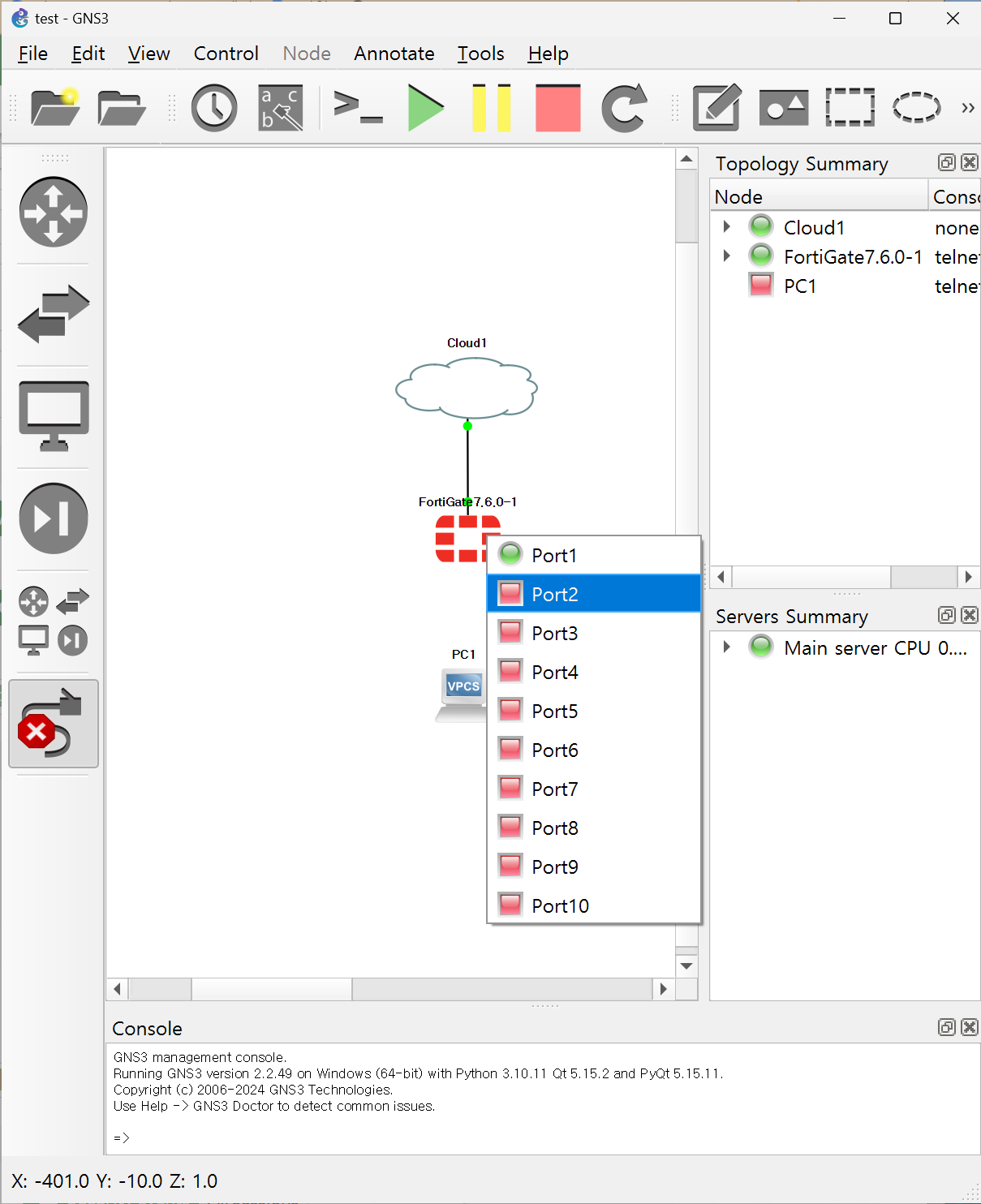
Task: Close the Topology Summary panel
Action: (x=969, y=162)
